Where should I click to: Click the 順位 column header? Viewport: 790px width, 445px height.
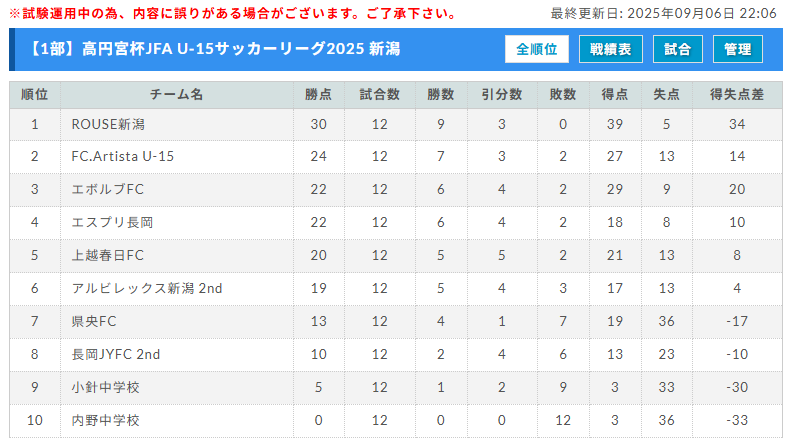pos(35,94)
